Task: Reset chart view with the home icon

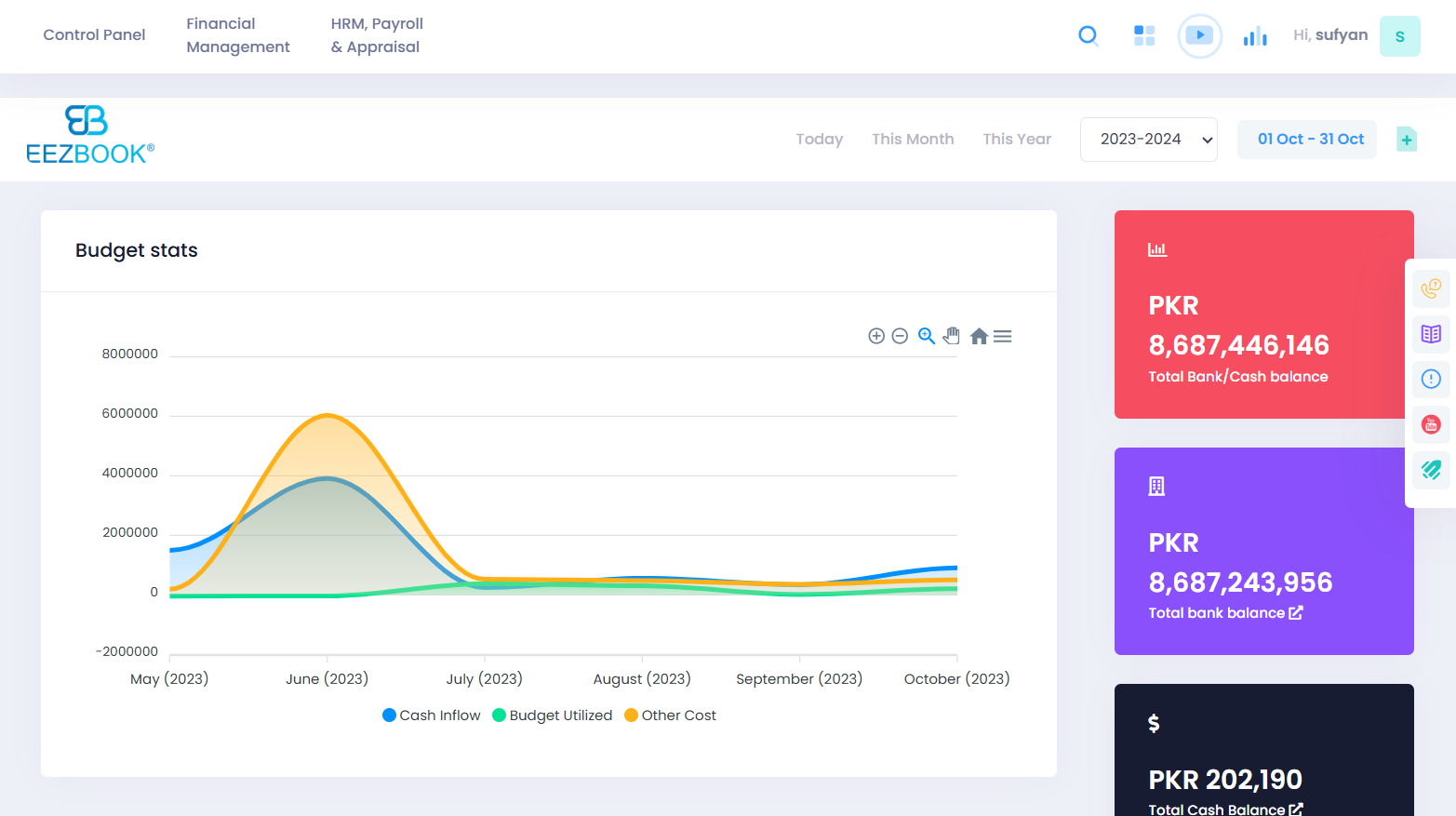Action: click(979, 335)
